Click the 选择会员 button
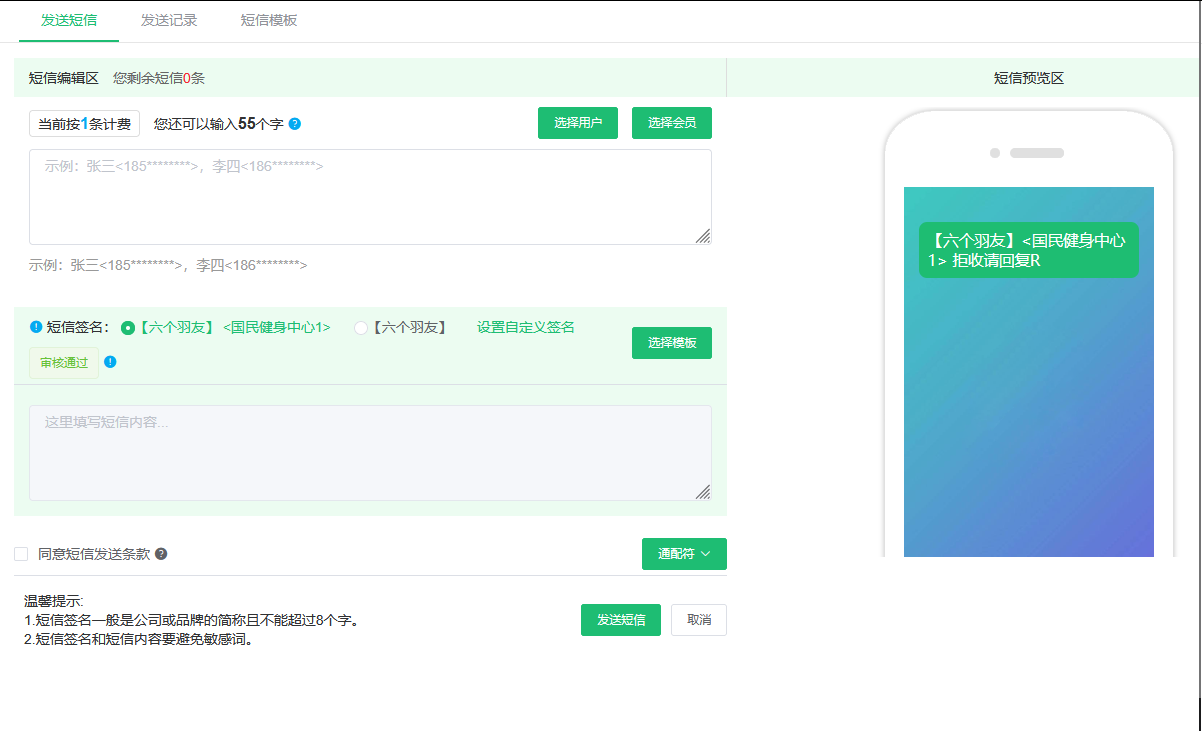 (x=671, y=122)
